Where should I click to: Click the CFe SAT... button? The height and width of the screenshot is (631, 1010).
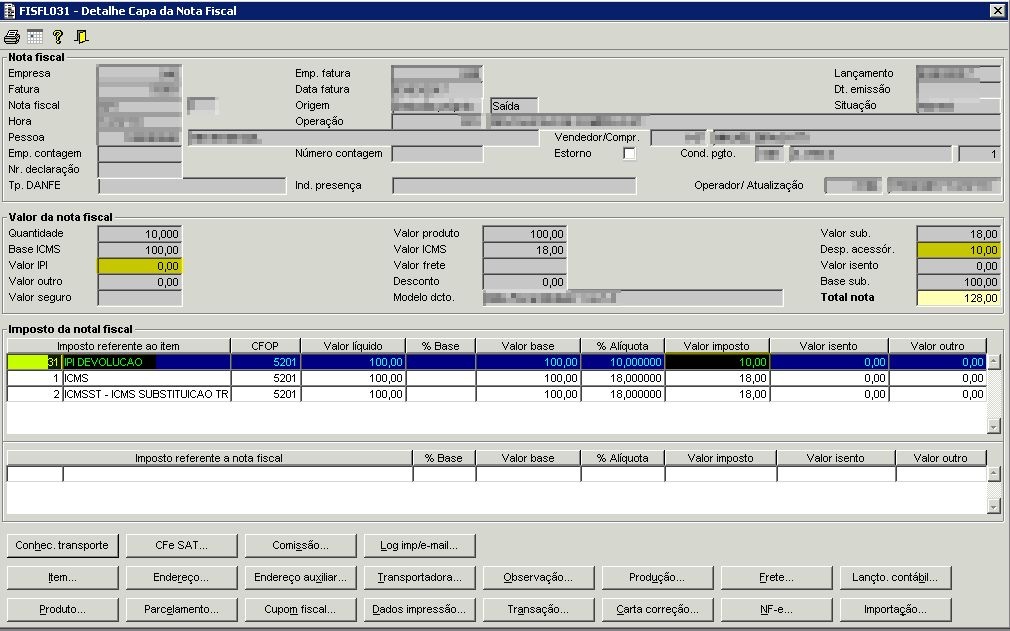[x=181, y=545]
